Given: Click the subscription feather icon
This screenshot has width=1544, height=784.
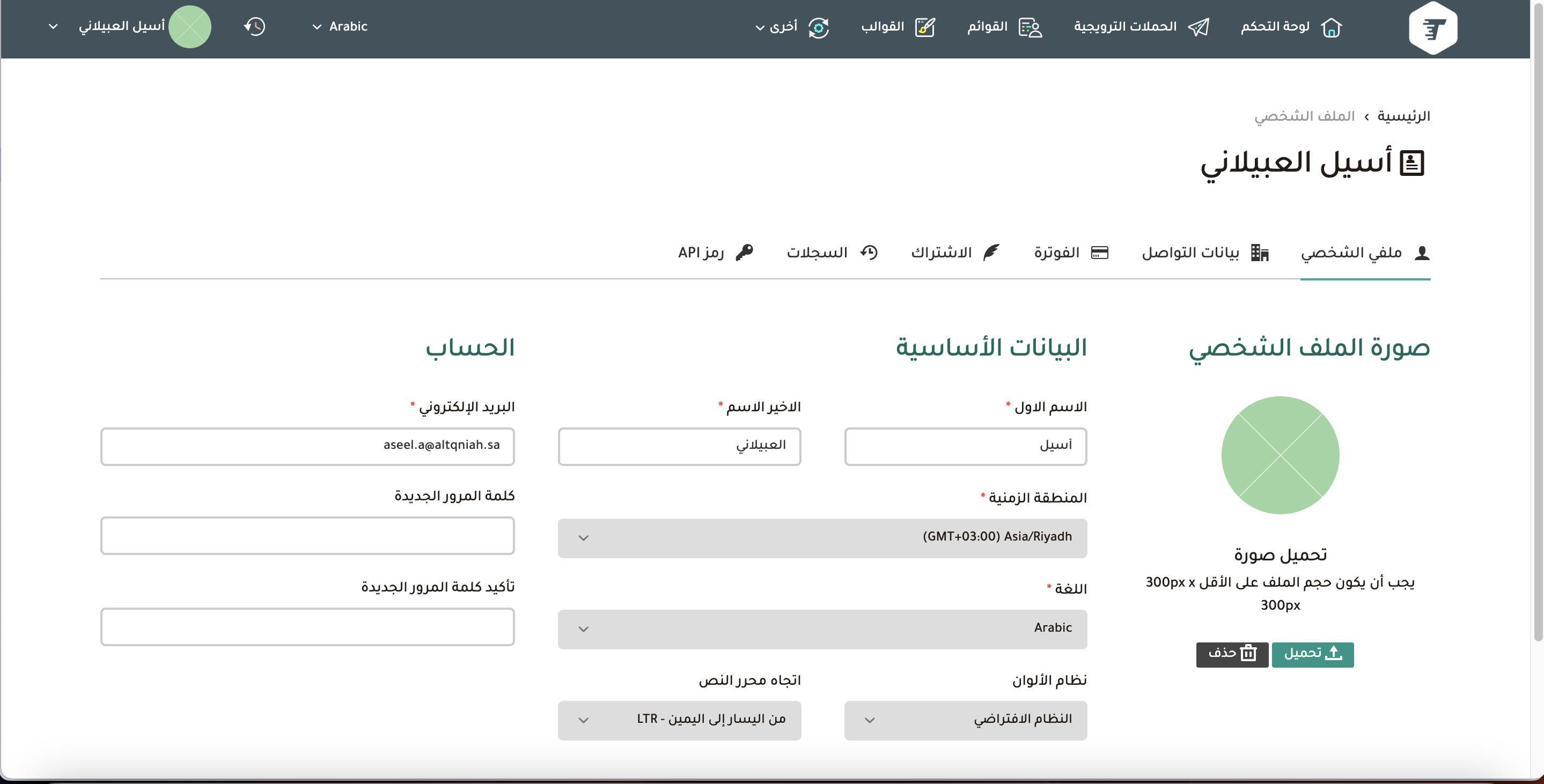Looking at the screenshot, I should (x=991, y=252).
